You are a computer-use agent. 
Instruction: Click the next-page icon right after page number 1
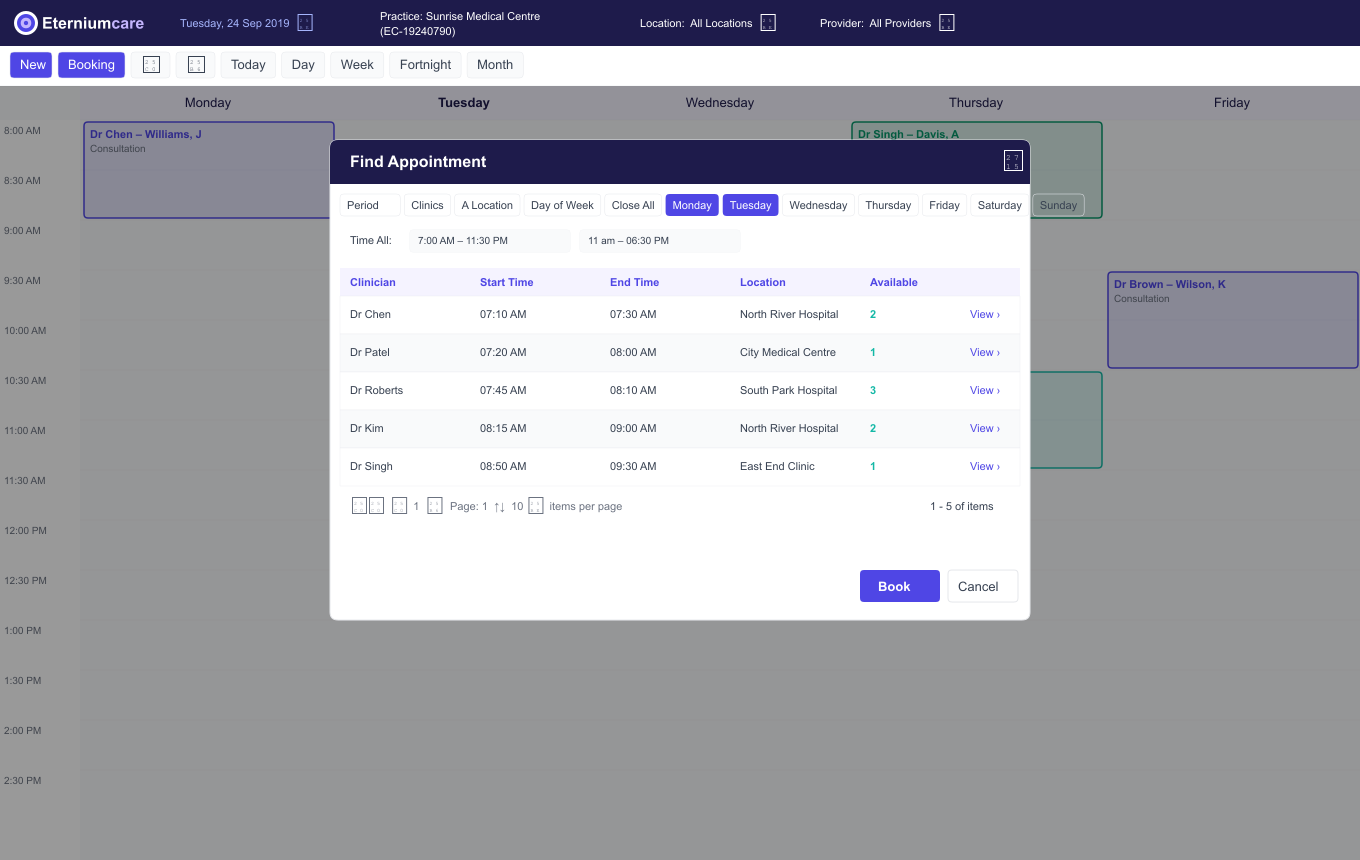tap(434, 506)
